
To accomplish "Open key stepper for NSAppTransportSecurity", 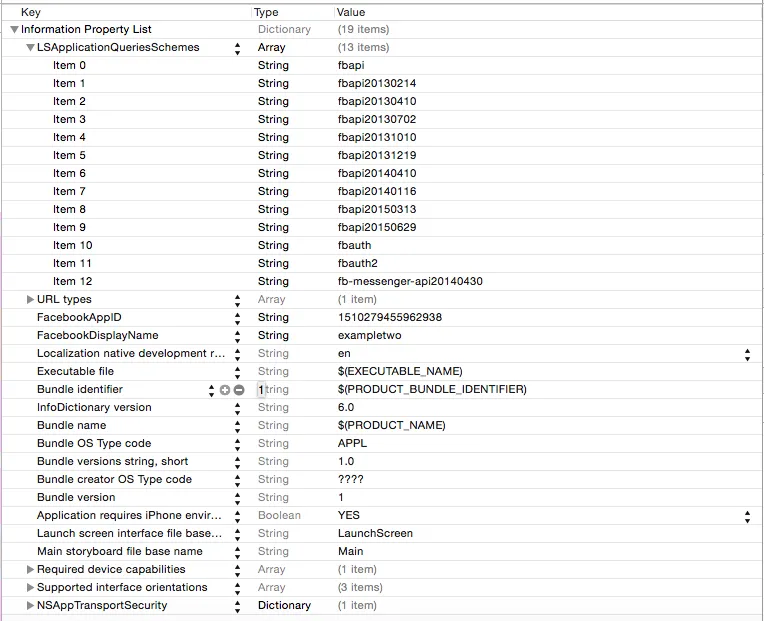I will tap(237, 606).
